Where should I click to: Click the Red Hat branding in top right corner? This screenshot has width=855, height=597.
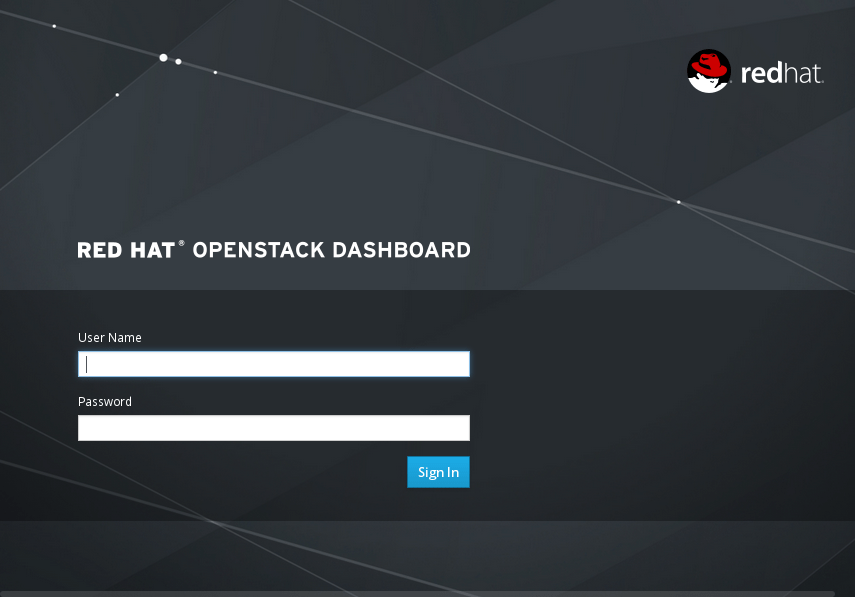pos(755,70)
